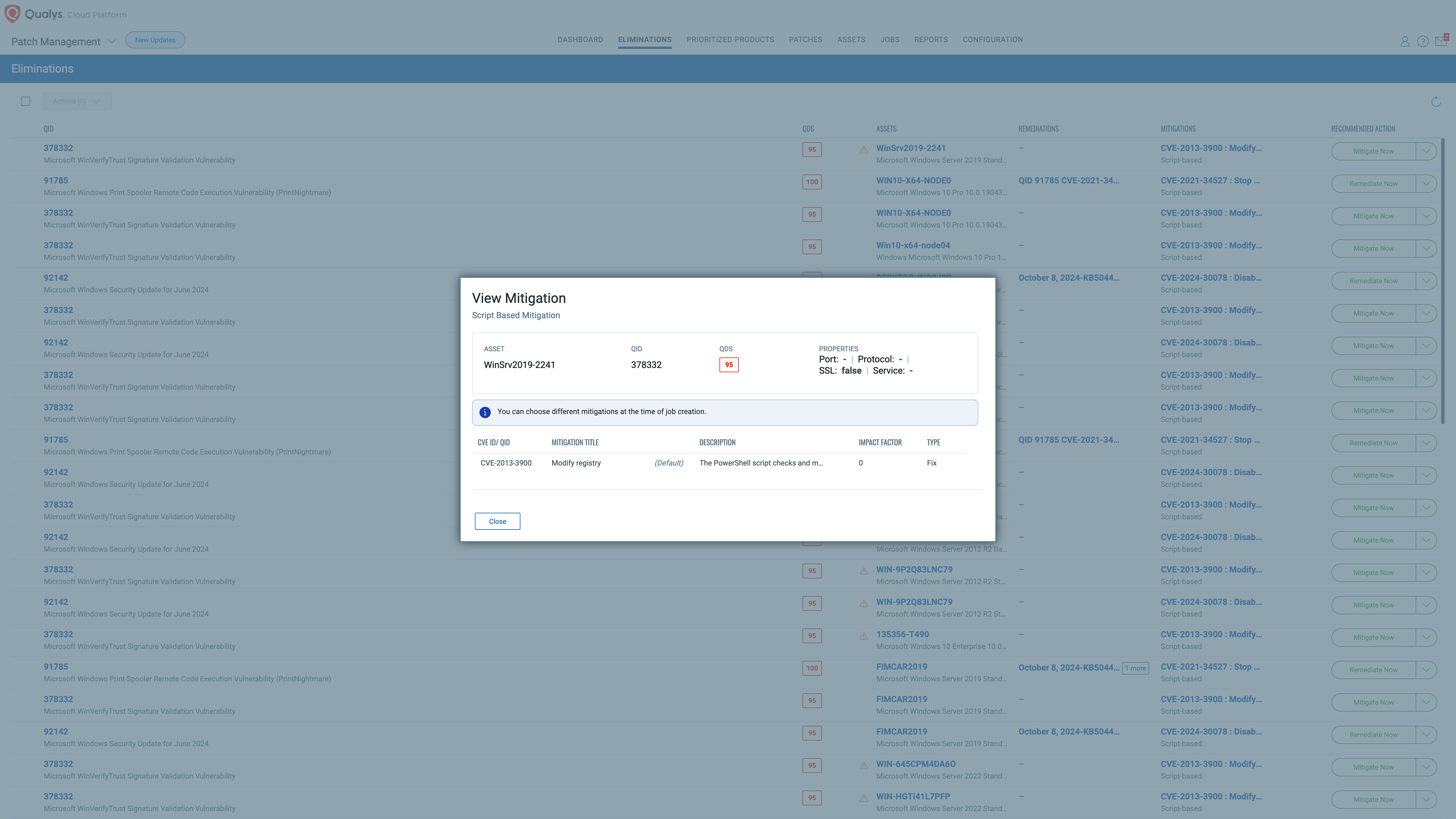Open help via the question mark icon

click(x=1423, y=41)
